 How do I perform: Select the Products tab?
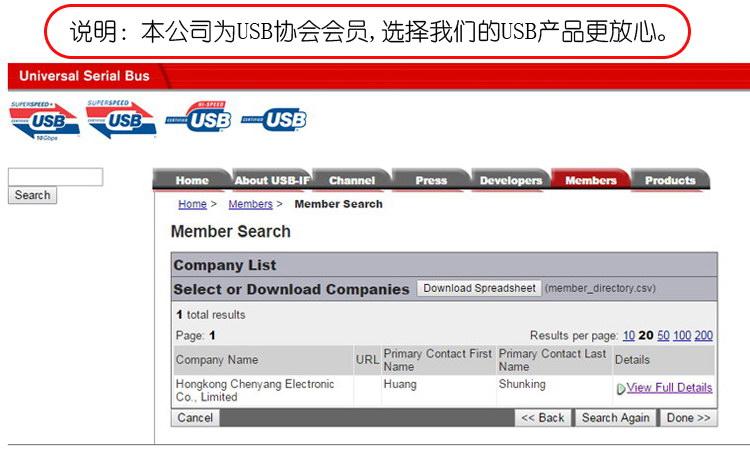tap(670, 180)
